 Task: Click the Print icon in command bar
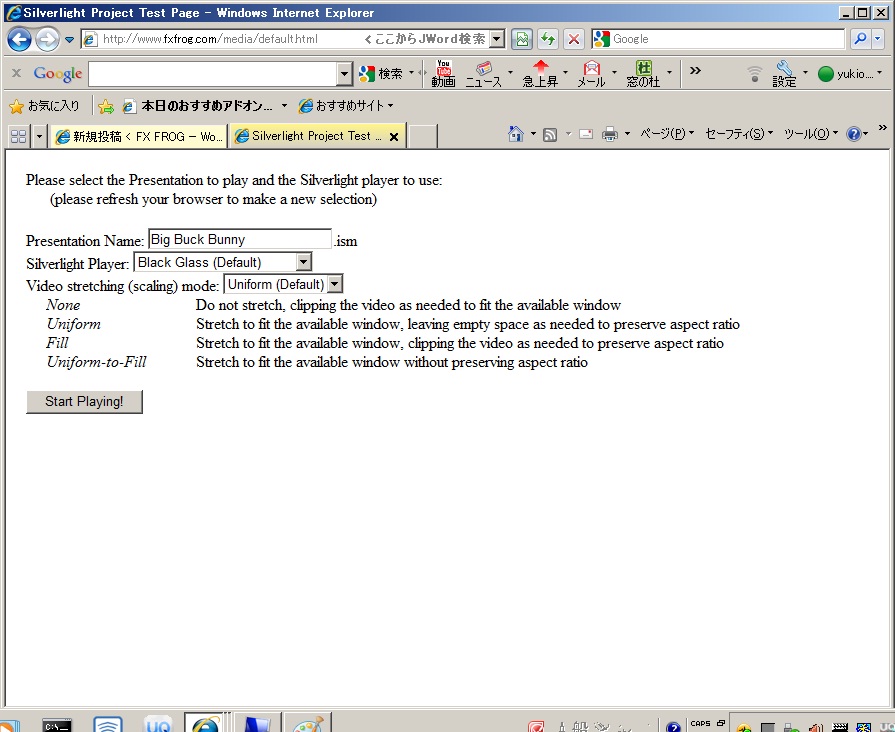[609, 134]
